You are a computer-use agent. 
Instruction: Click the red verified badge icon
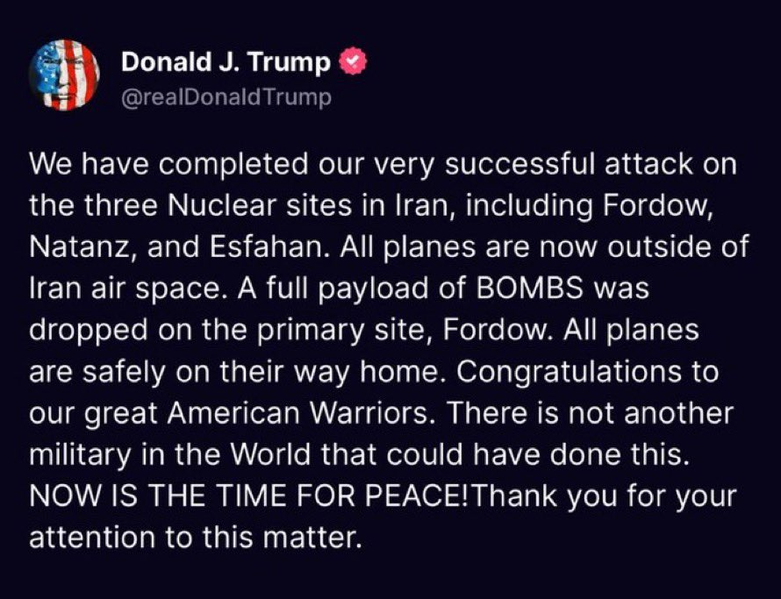coord(350,63)
